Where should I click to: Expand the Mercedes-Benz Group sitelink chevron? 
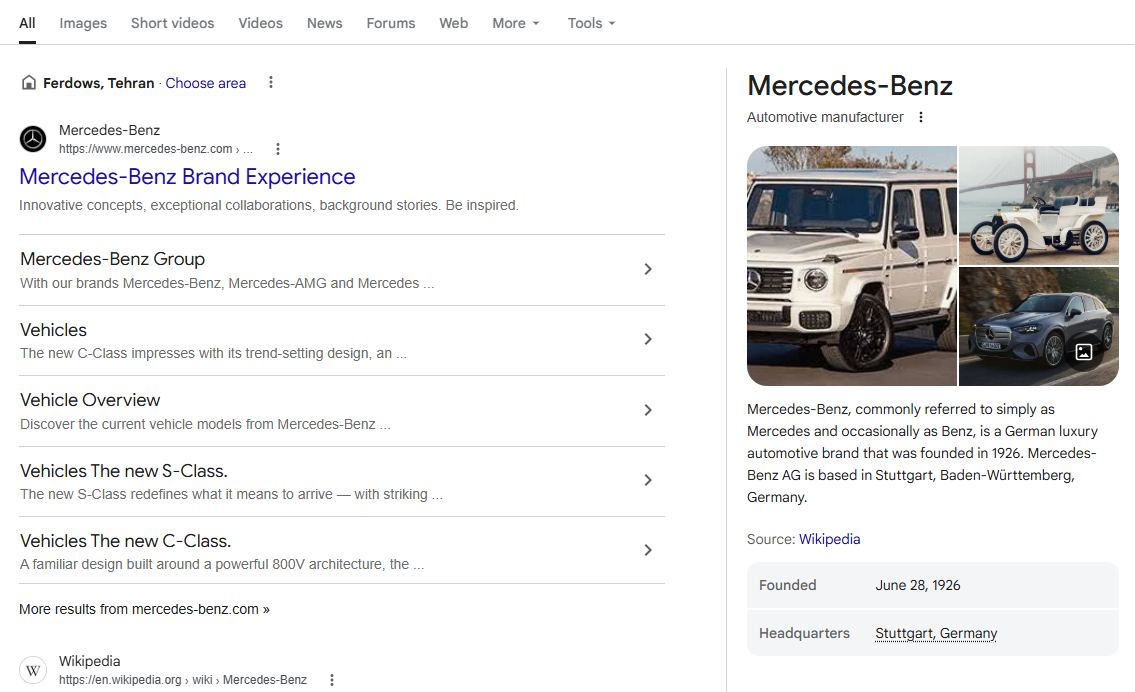point(648,269)
